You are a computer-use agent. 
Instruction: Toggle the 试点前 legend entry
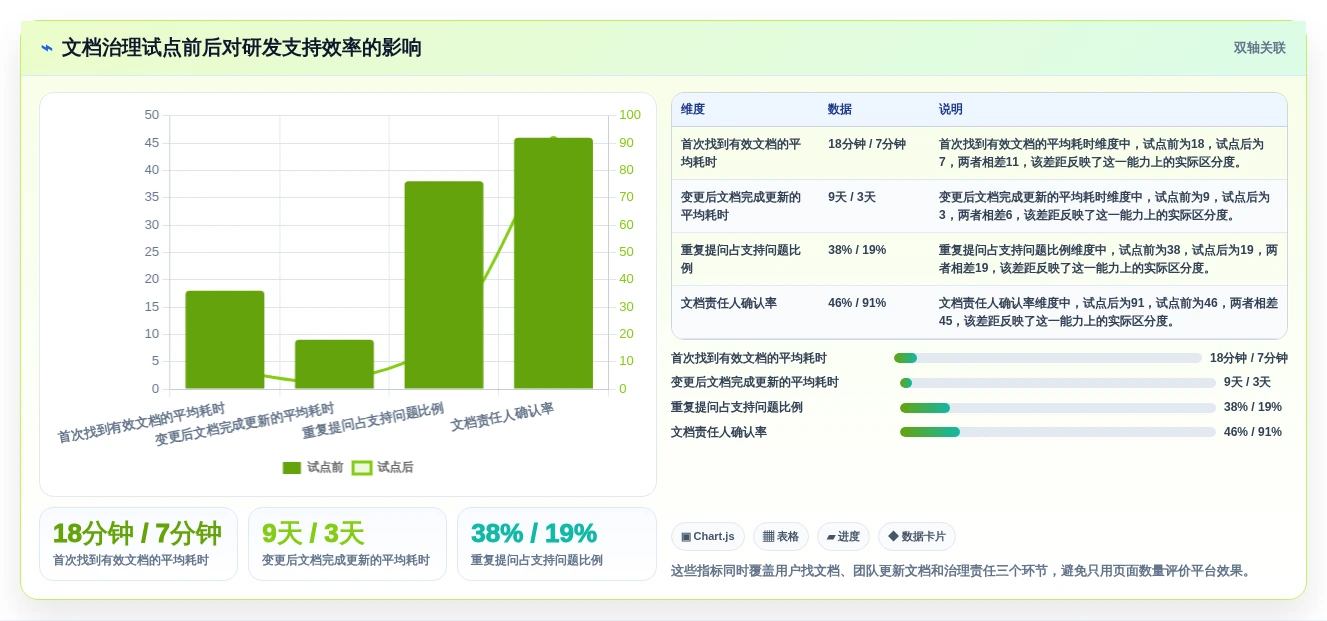313,467
